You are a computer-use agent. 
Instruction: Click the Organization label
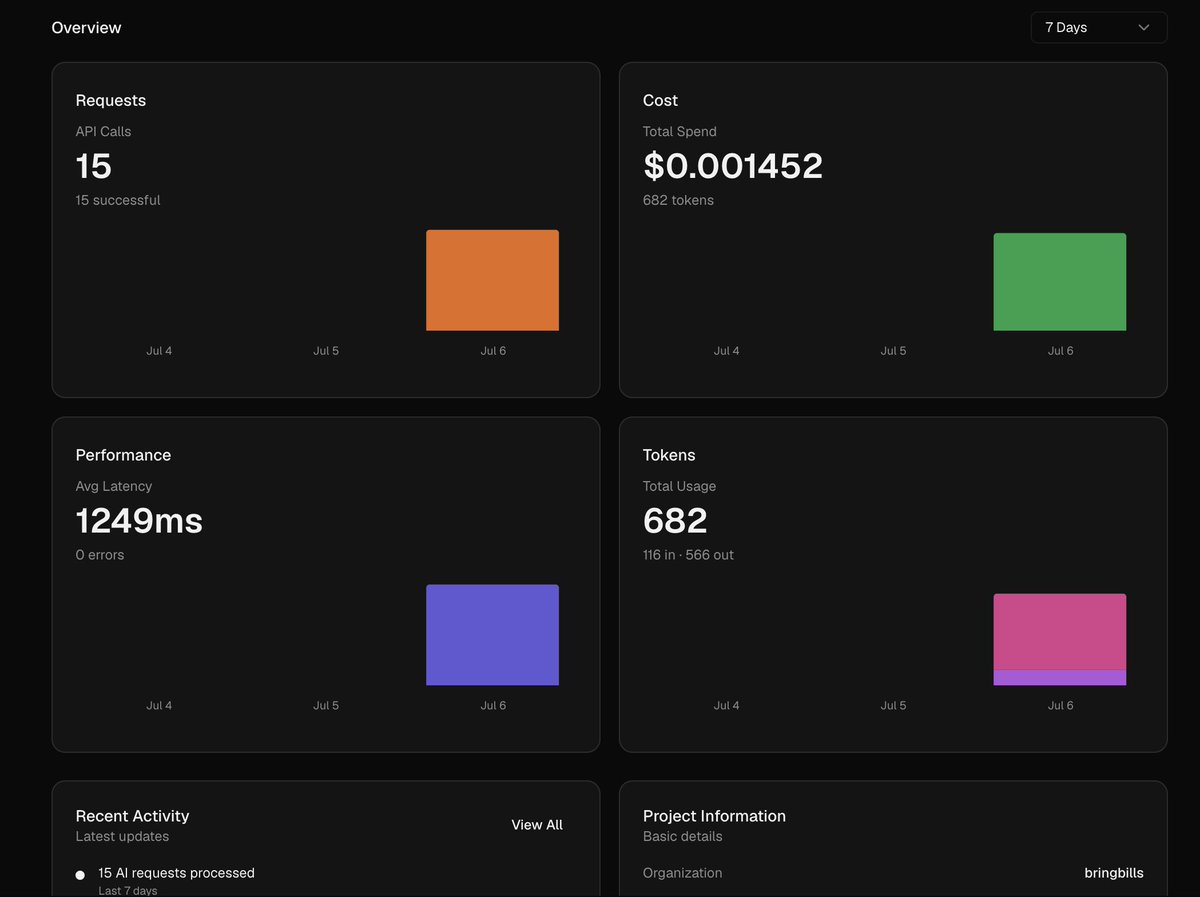(682, 873)
